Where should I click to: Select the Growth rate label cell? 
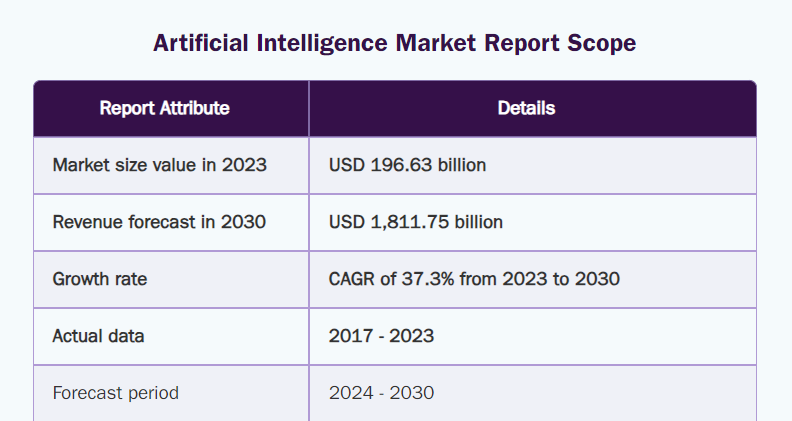(x=100, y=279)
